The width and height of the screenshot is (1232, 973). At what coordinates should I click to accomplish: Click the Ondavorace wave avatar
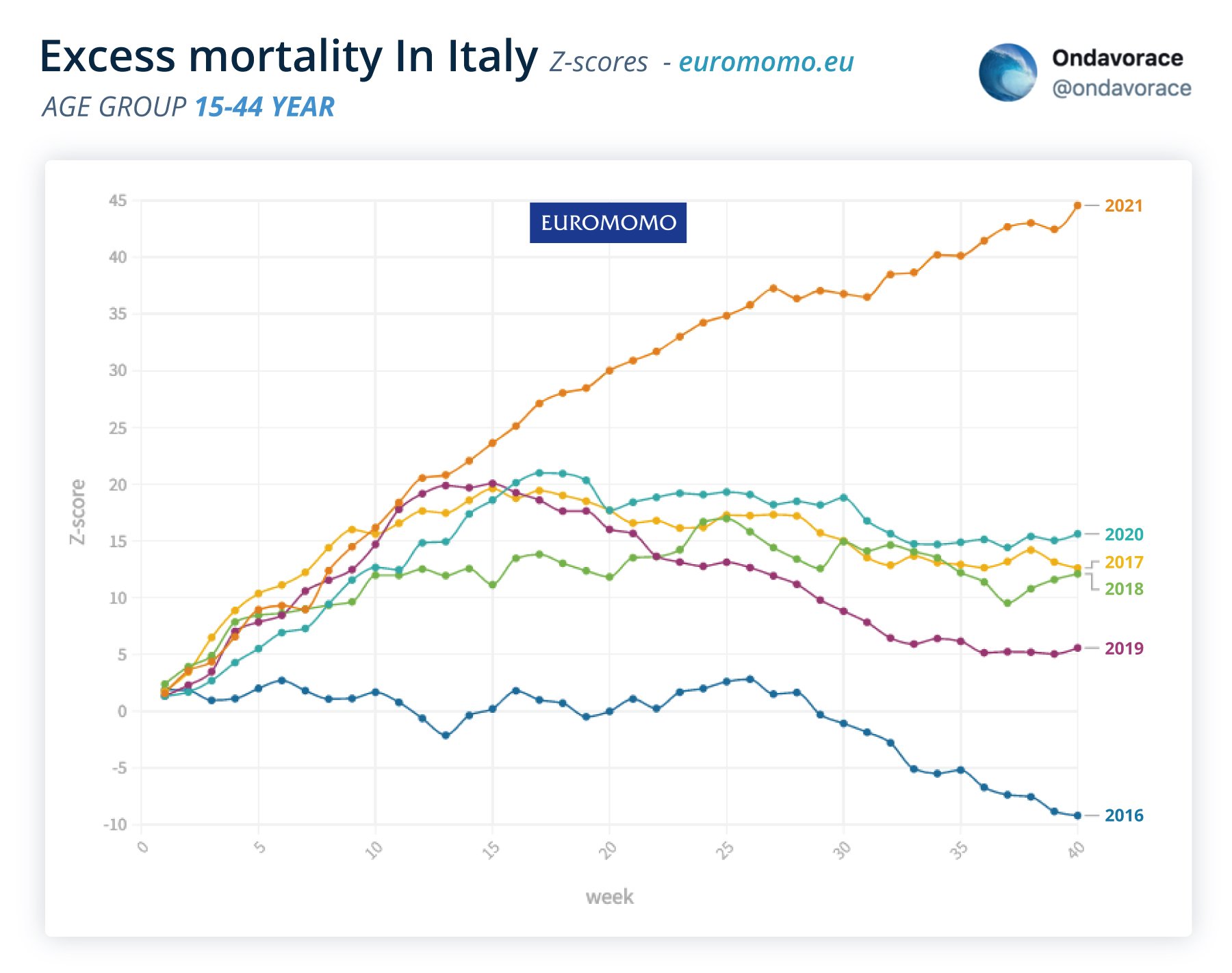[x=1008, y=73]
